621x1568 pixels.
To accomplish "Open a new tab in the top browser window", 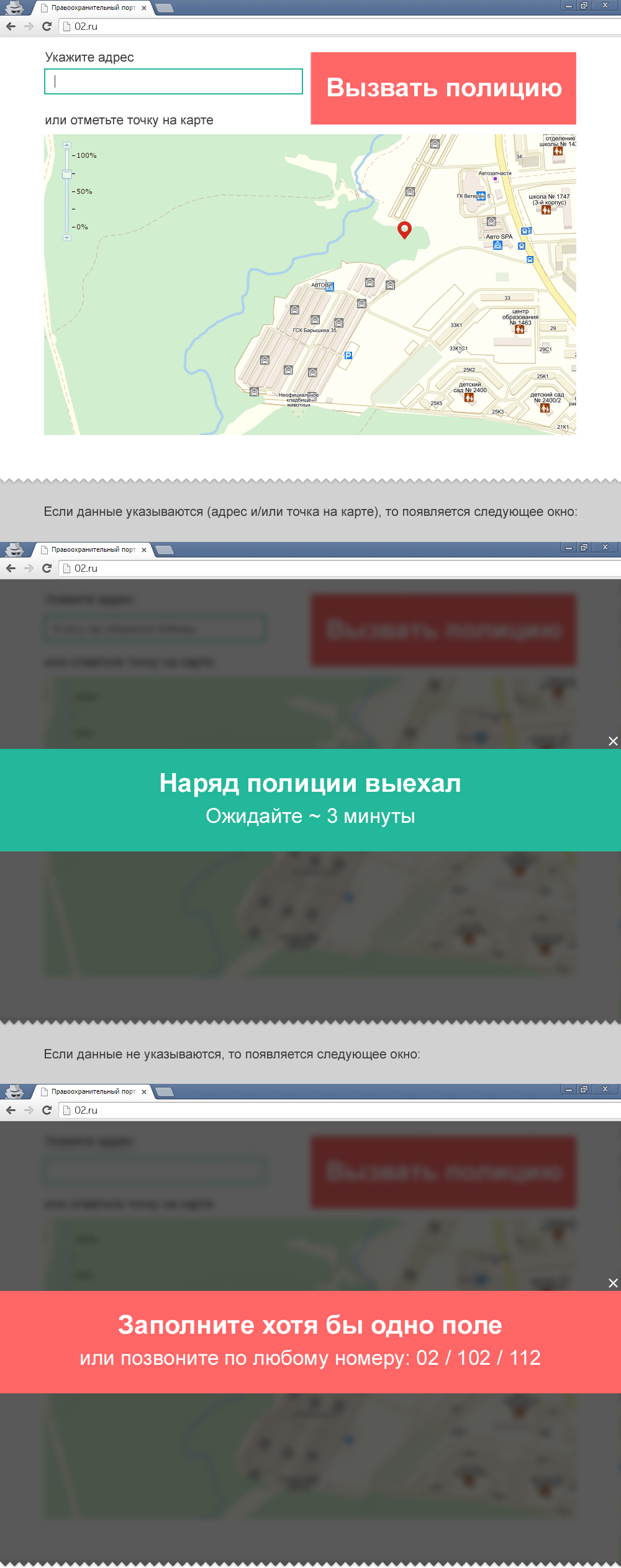I will coord(165,8).
